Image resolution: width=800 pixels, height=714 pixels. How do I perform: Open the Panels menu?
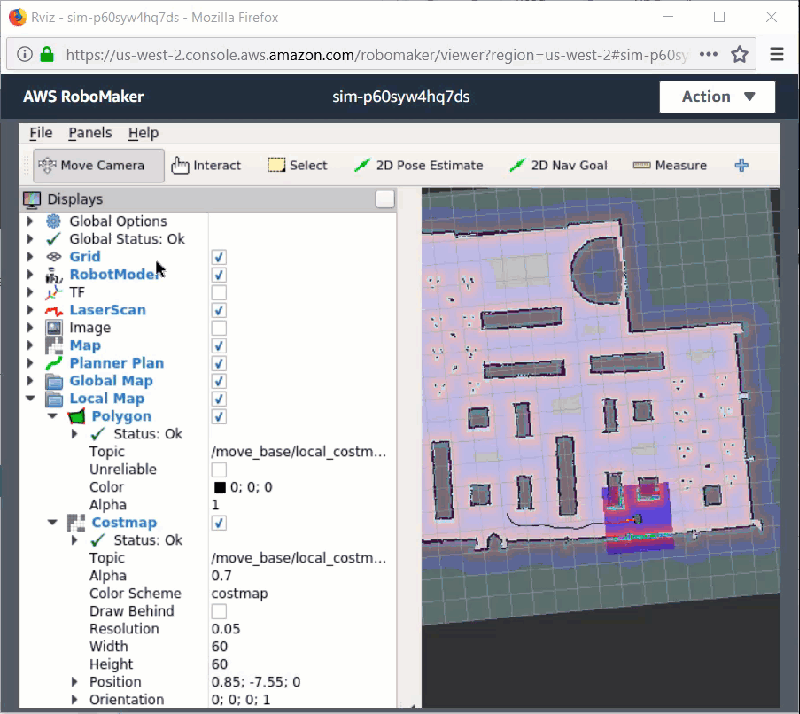pyautogui.click(x=90, y=133)
